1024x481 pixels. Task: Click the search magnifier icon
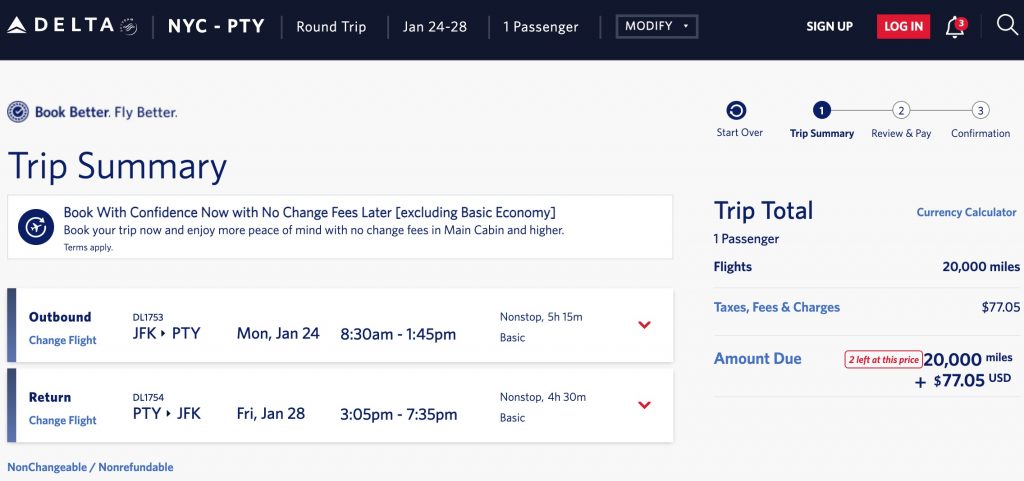pos(1007,25)
